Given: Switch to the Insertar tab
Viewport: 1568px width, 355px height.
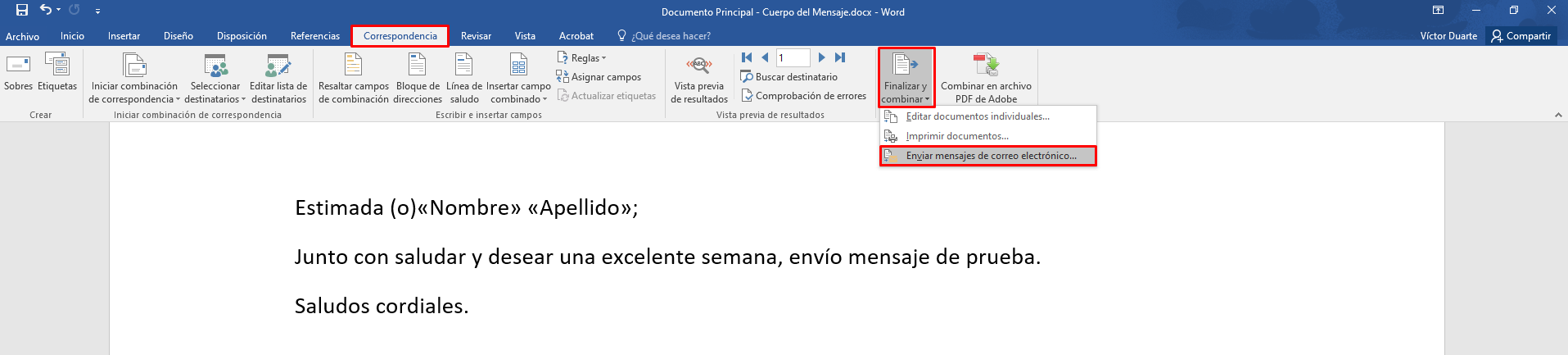Looking at the screenshot, I should [x=124, y=36].
